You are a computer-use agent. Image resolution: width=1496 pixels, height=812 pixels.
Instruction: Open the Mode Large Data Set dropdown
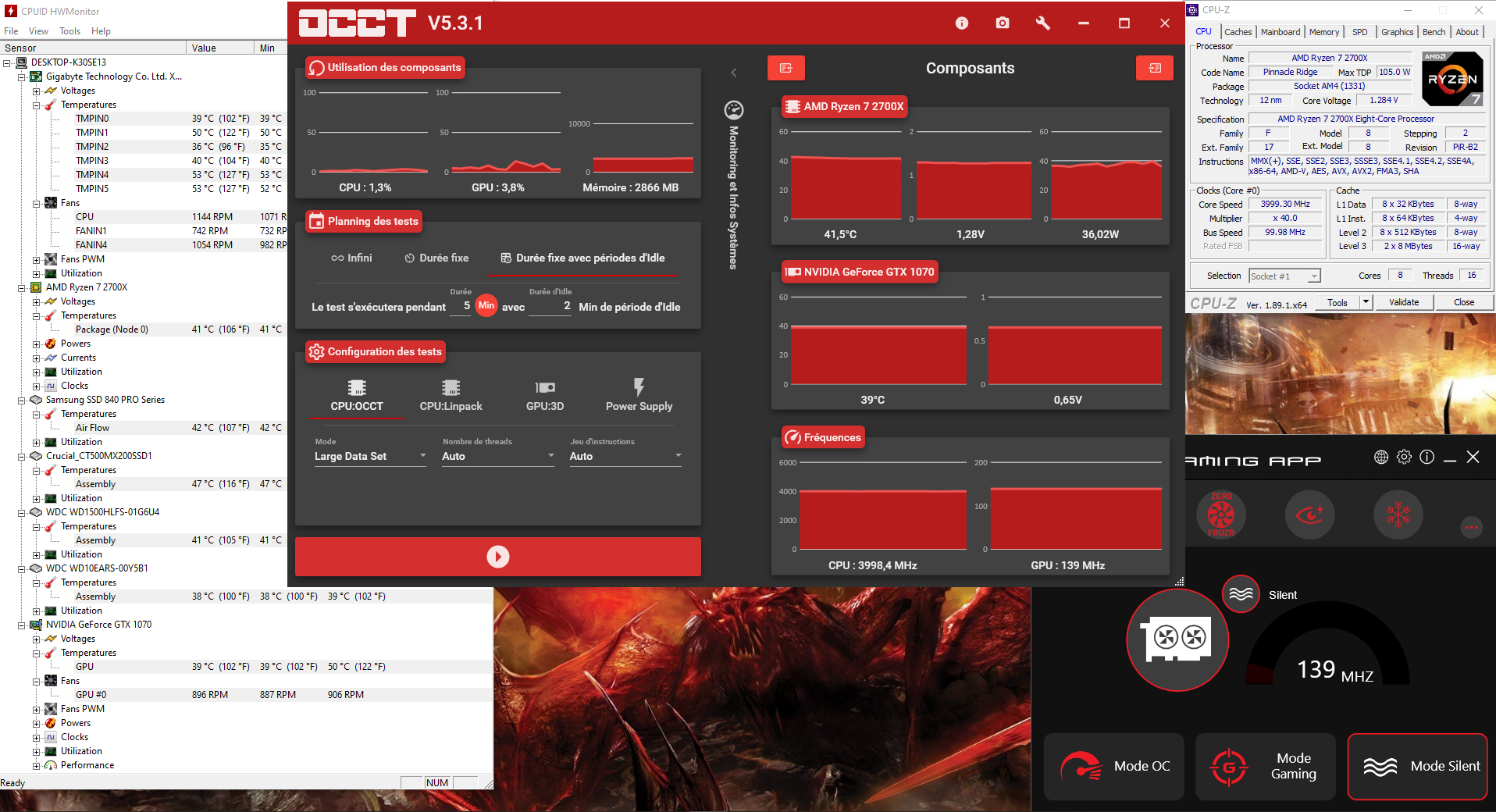pyautogui.click(x=370, y=456)
